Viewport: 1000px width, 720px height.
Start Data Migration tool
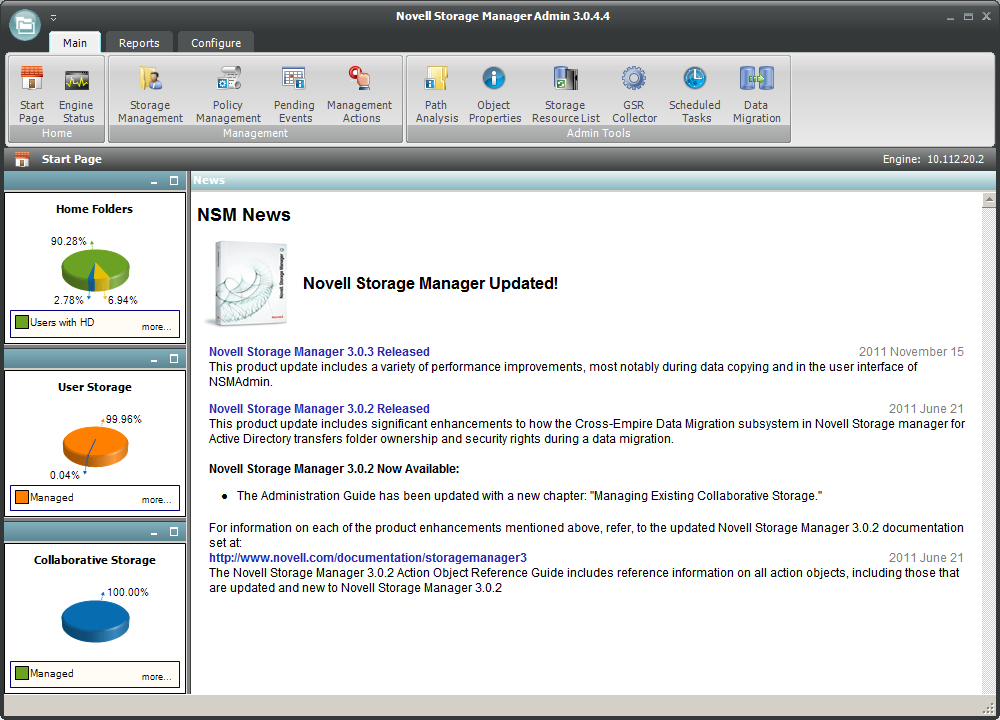pyautogui.click(x=756, y=94)
